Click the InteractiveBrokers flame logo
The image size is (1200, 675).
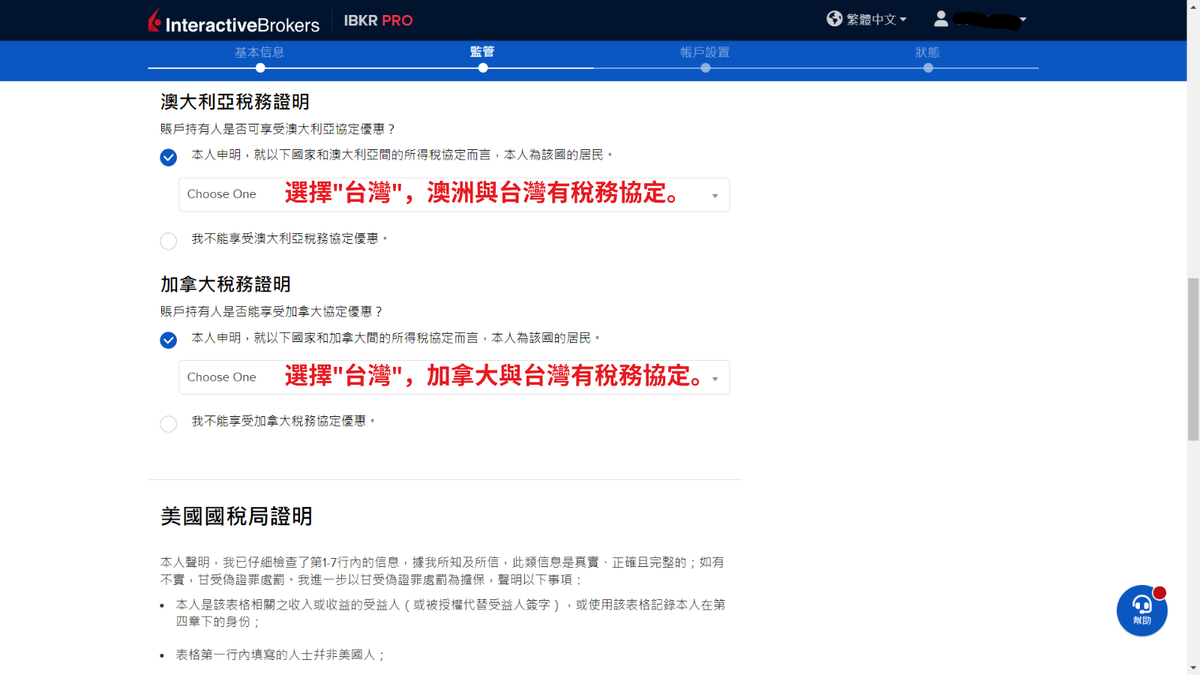click(152, 20)
